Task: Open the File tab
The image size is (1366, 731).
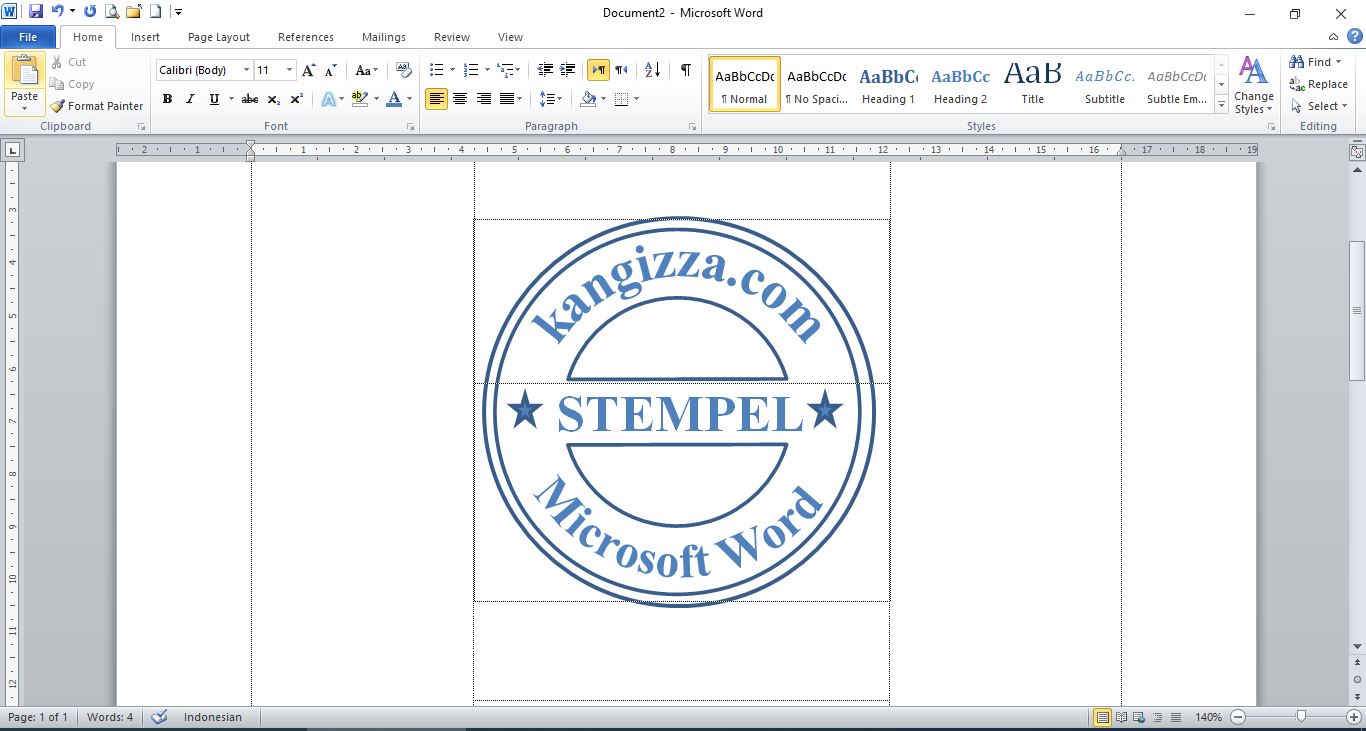Action: coord(28,37)
